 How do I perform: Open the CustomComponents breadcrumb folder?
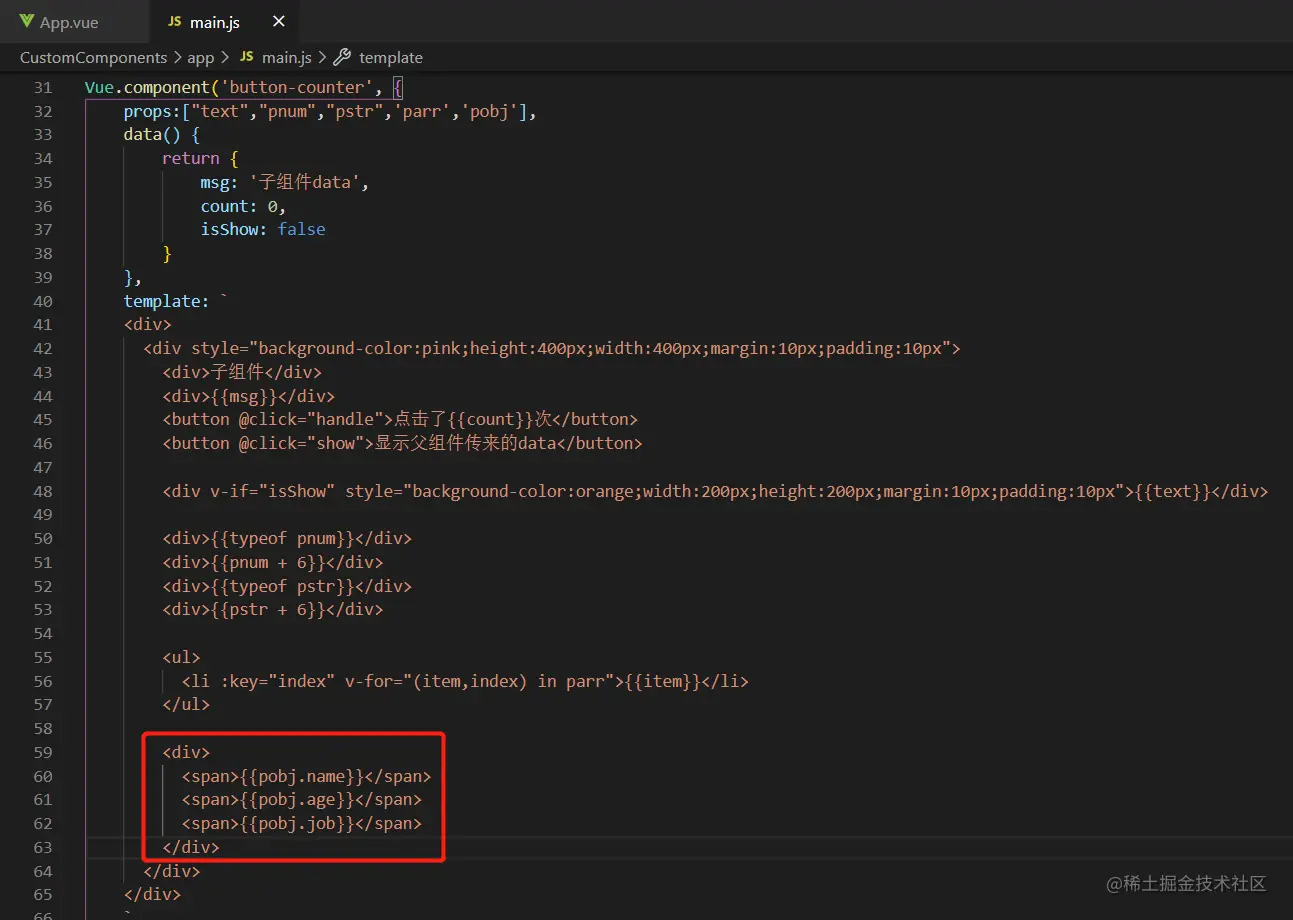[93, 58]
